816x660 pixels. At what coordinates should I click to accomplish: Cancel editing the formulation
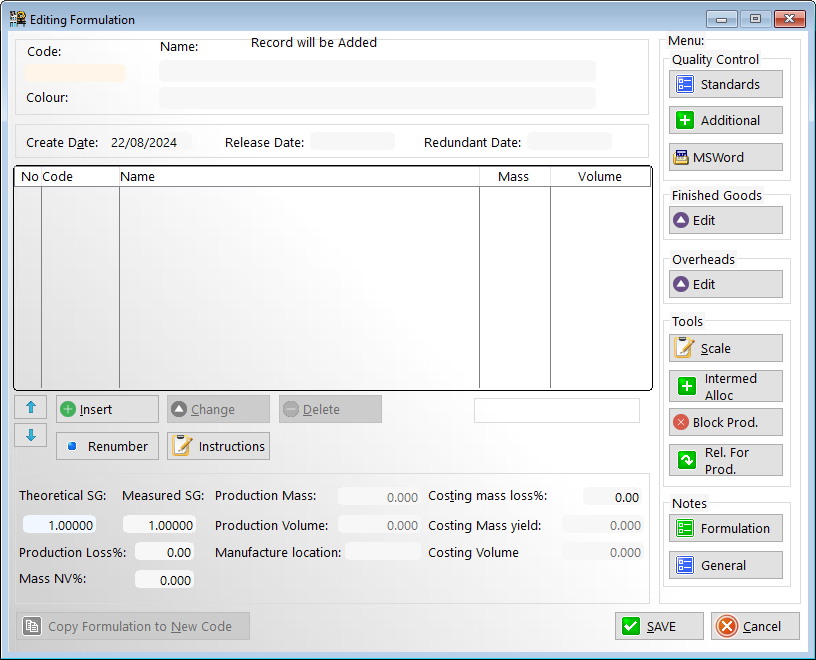[755, 627]
